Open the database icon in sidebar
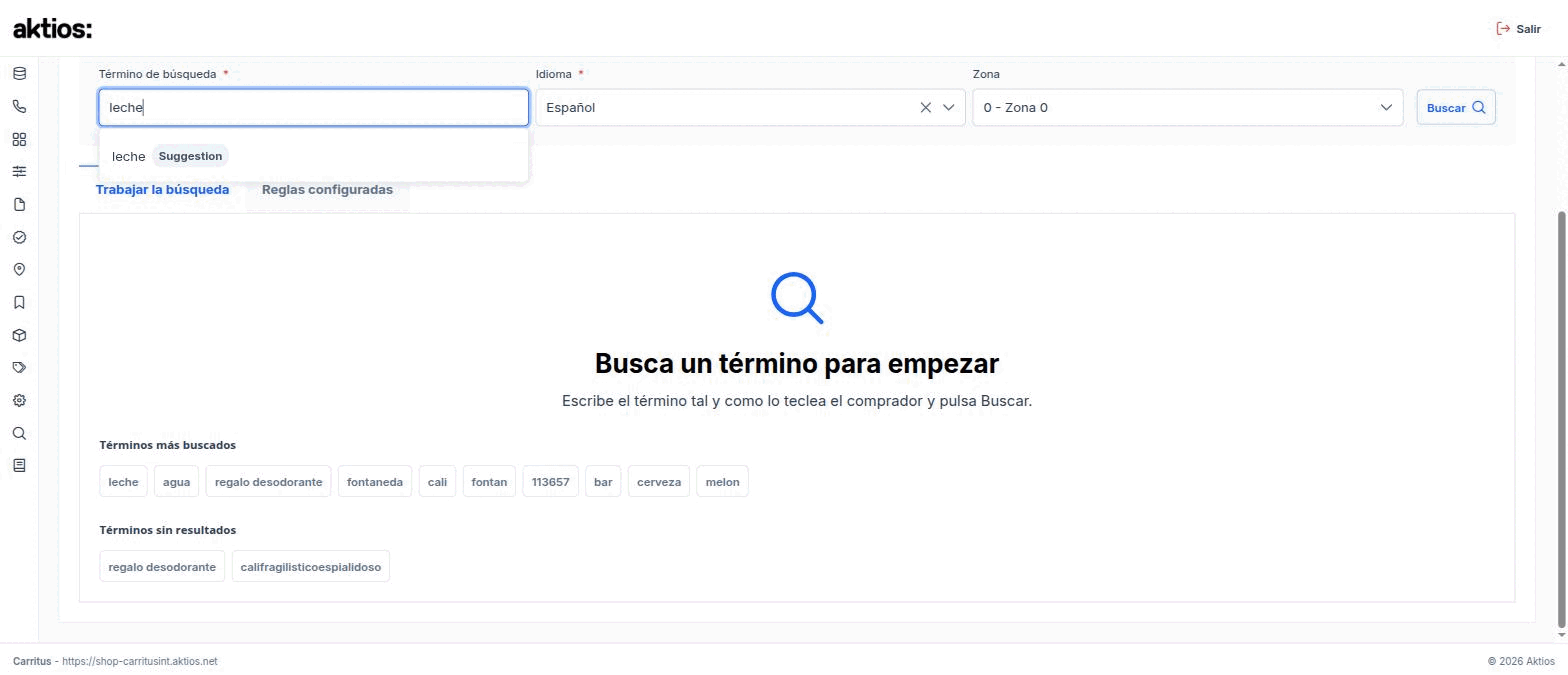The image size is (1568, 675). pyautogui.click(x=19, y=73)
